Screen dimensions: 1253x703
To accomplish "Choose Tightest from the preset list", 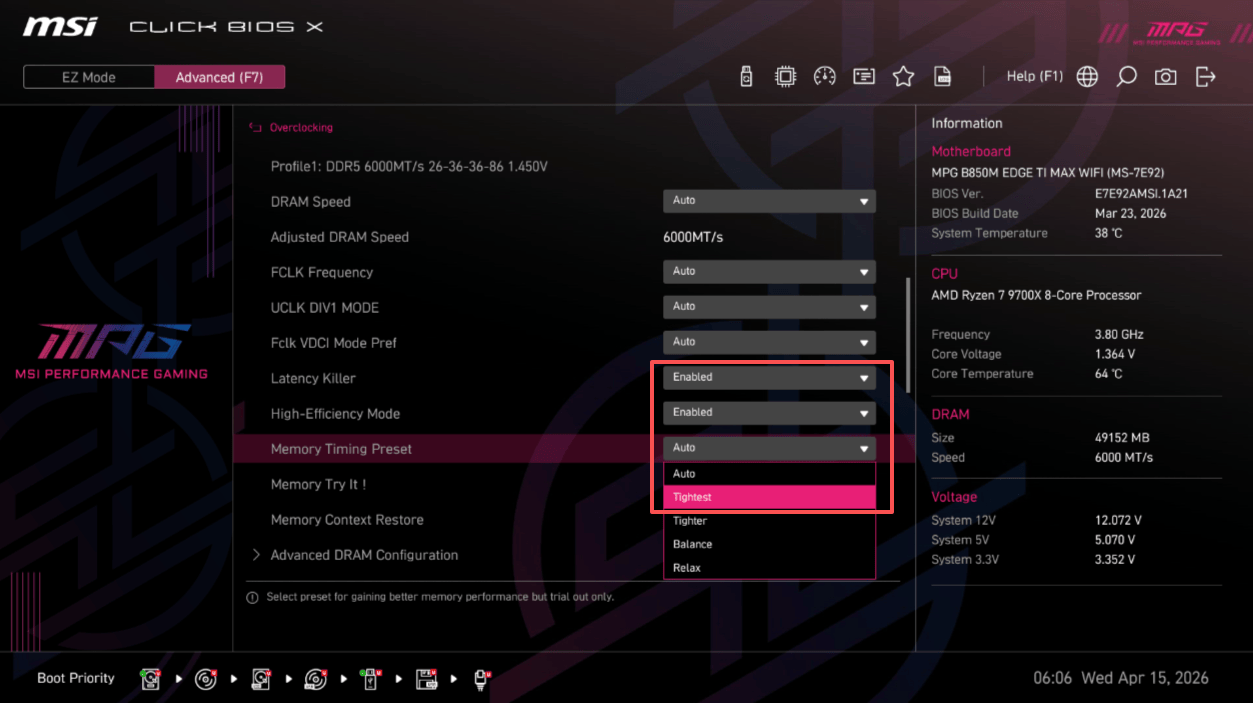I will pyautogui.click(x=768, y=497).
